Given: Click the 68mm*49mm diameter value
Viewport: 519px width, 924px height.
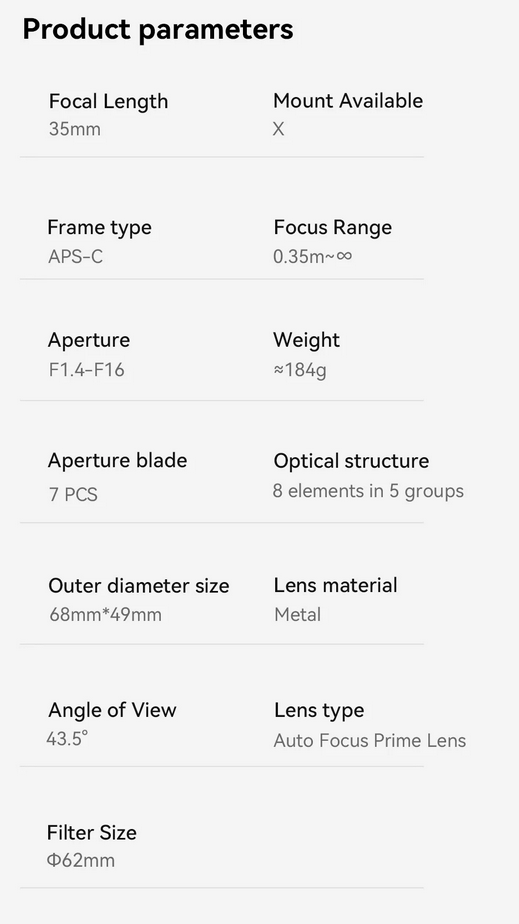Looking at the screenshot, I should click(x=105, y=615).
